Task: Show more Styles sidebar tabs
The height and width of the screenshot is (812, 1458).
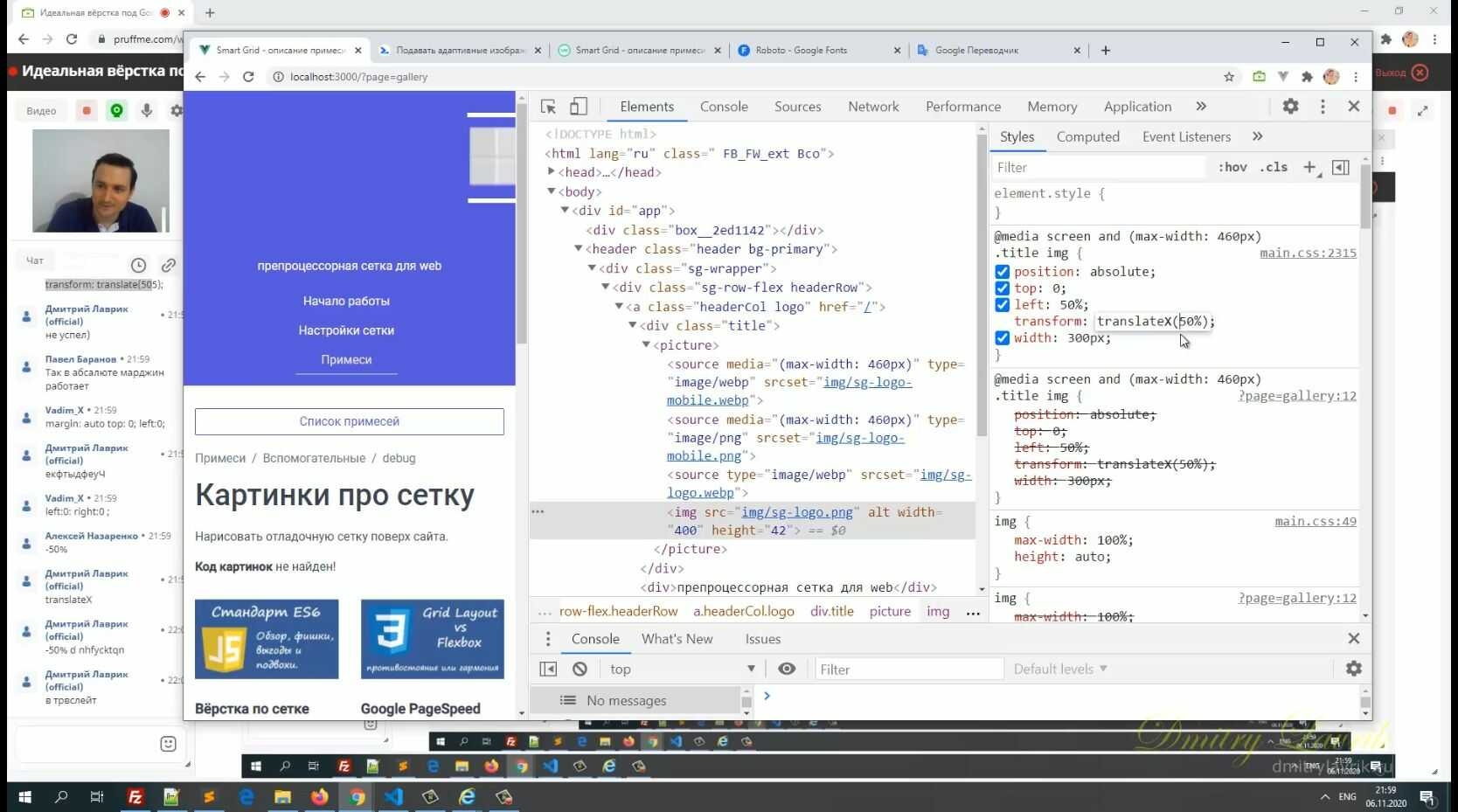Action: (1258, 136)
